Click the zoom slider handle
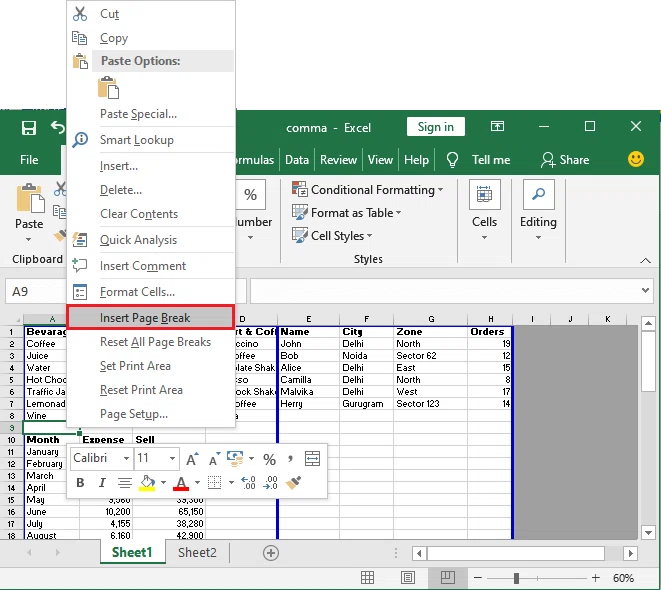 [x=516, y=578]
